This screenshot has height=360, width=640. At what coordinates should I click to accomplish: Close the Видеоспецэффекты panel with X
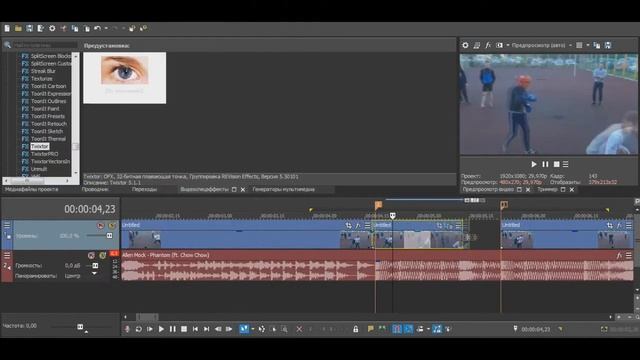tap(243, 189)
